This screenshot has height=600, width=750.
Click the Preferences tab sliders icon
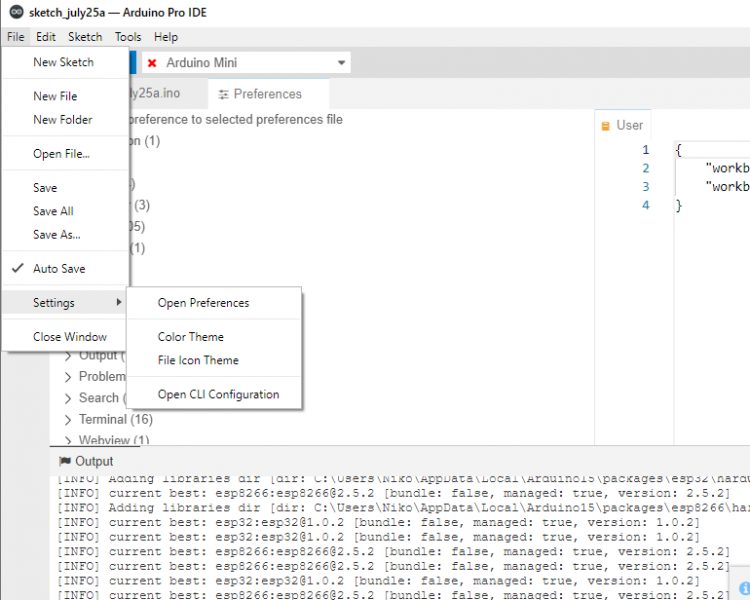[223, 94]
